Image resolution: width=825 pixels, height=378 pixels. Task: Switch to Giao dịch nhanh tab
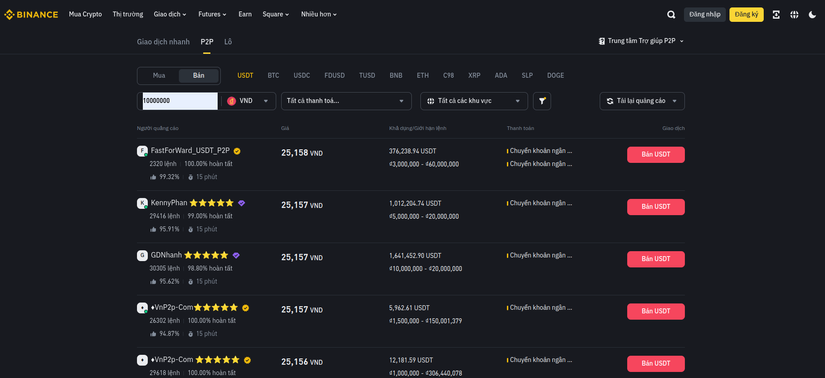tap(163, 42)
